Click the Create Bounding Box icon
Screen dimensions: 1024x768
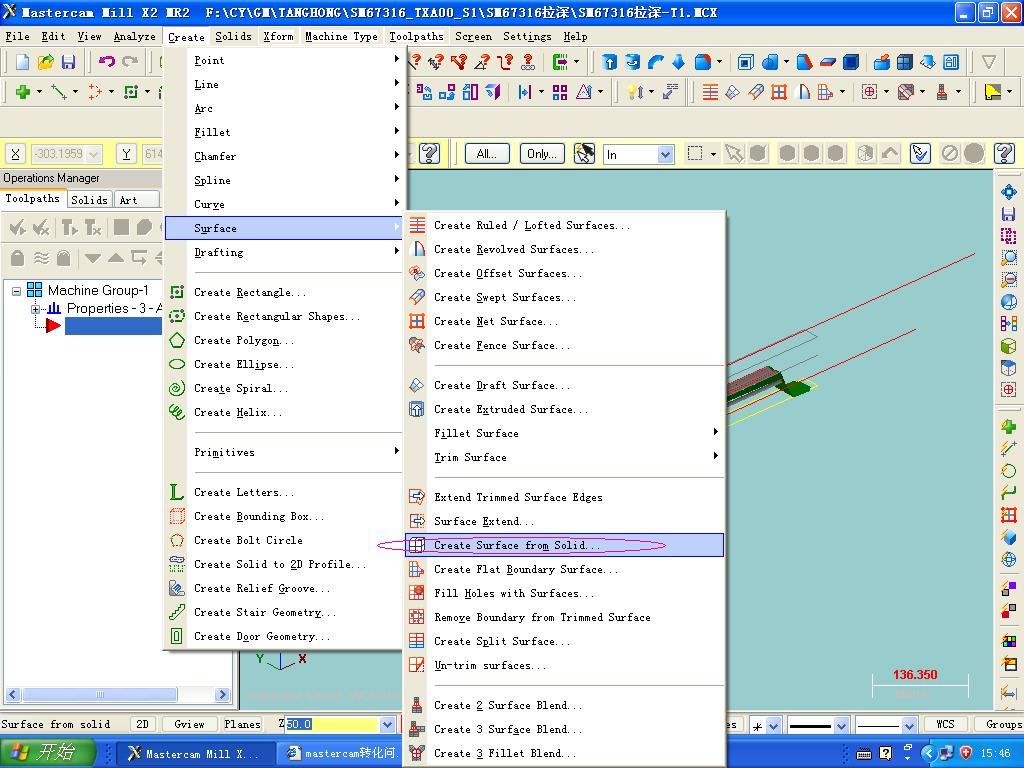[177, 517]
